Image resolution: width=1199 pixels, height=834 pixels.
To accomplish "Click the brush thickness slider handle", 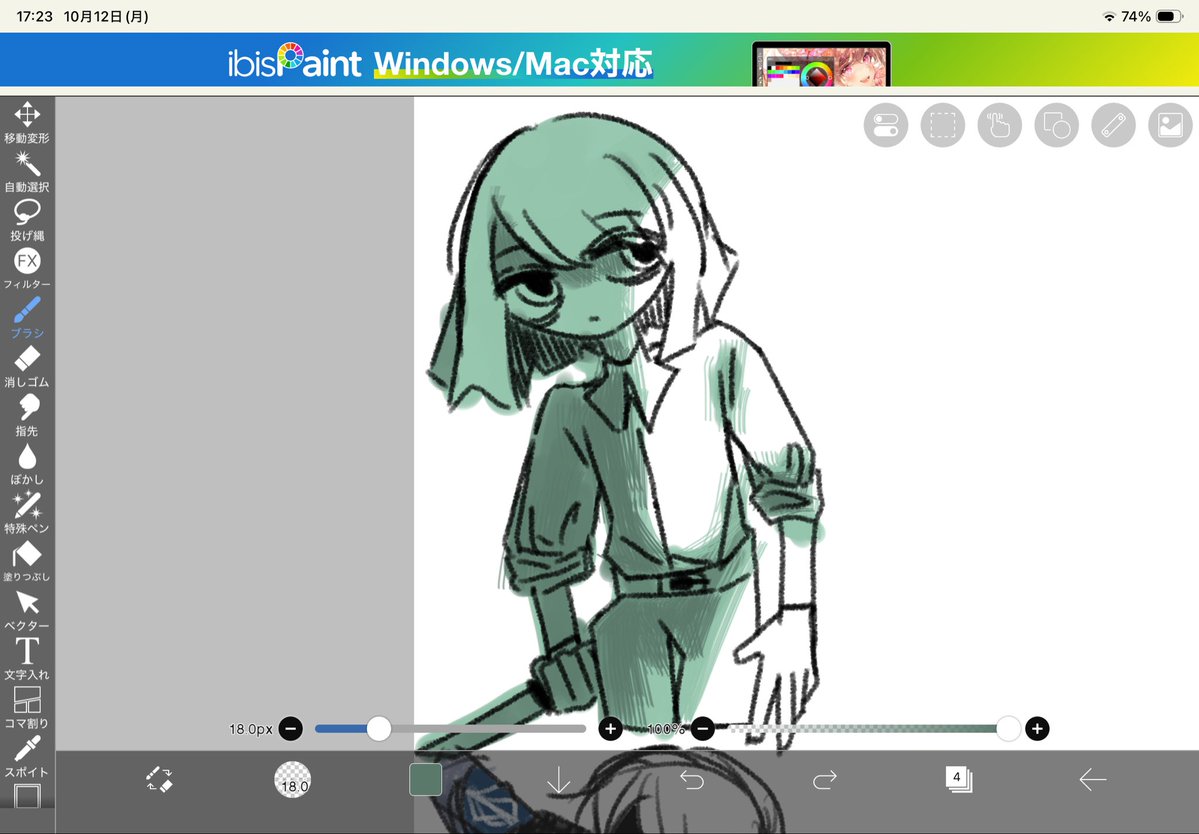I will [x=379, y=729].
